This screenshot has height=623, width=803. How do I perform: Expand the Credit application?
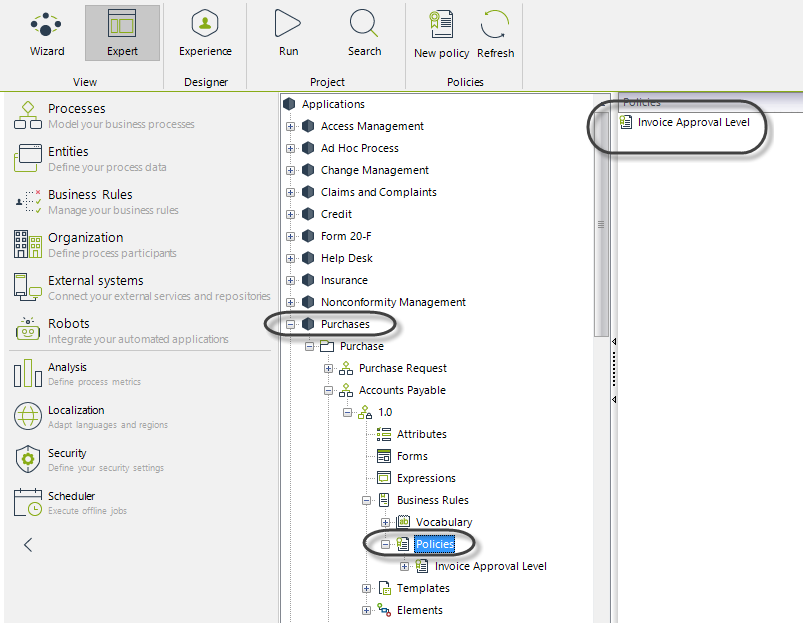tap(290, 214)
